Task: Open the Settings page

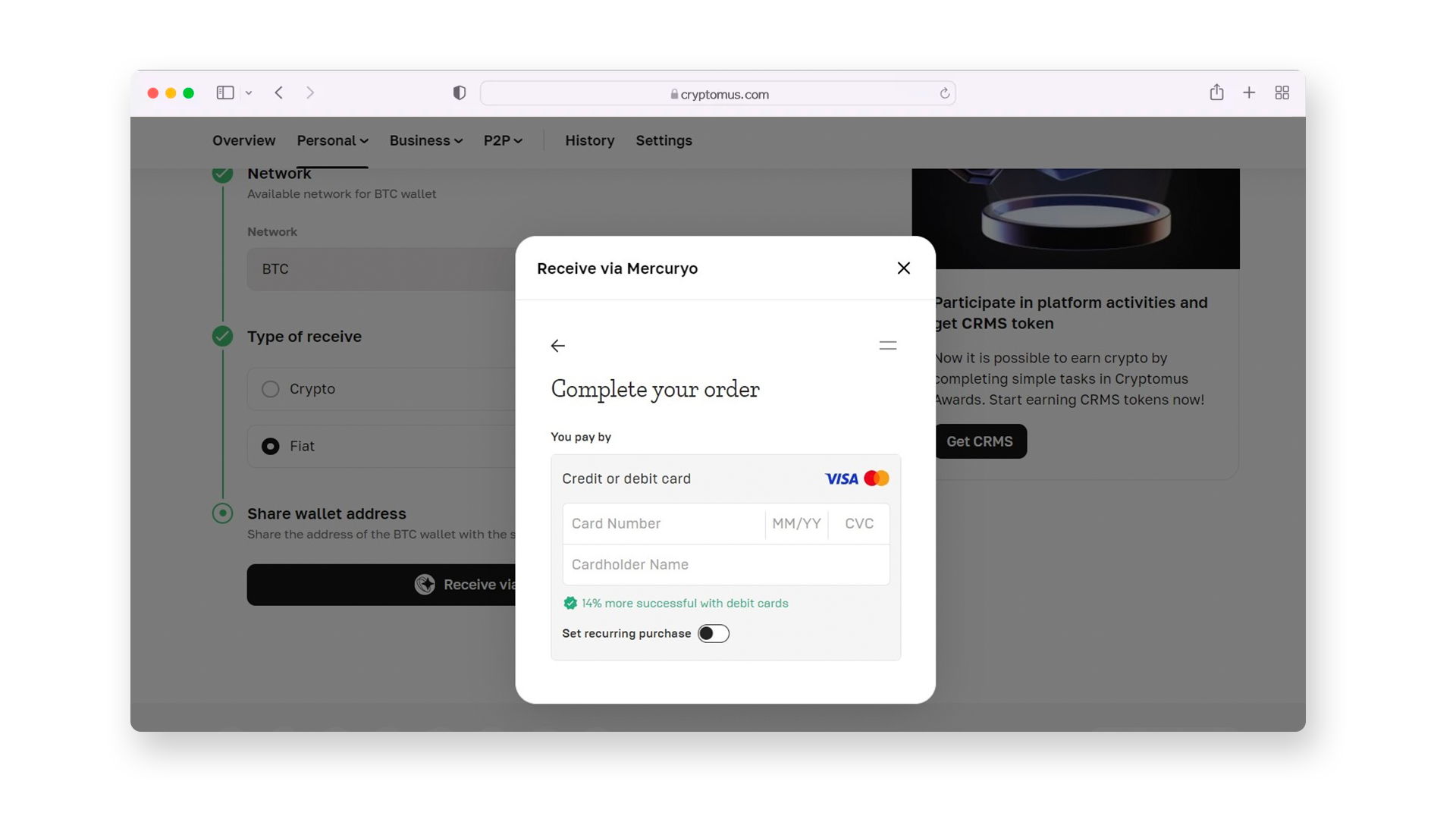Action: (664, 140)
